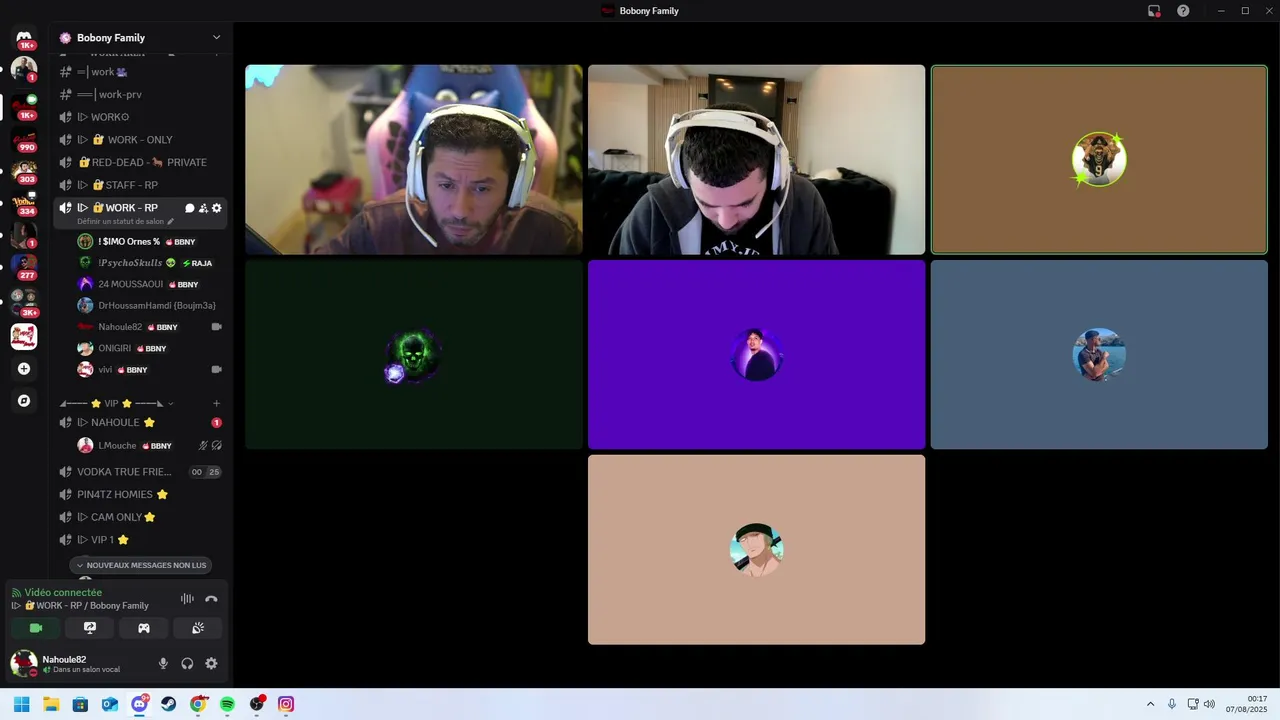Show hidden system tray icons
Image resolution: width=1280 pixels, height=720 pixels.
(x=1150, y=704)
